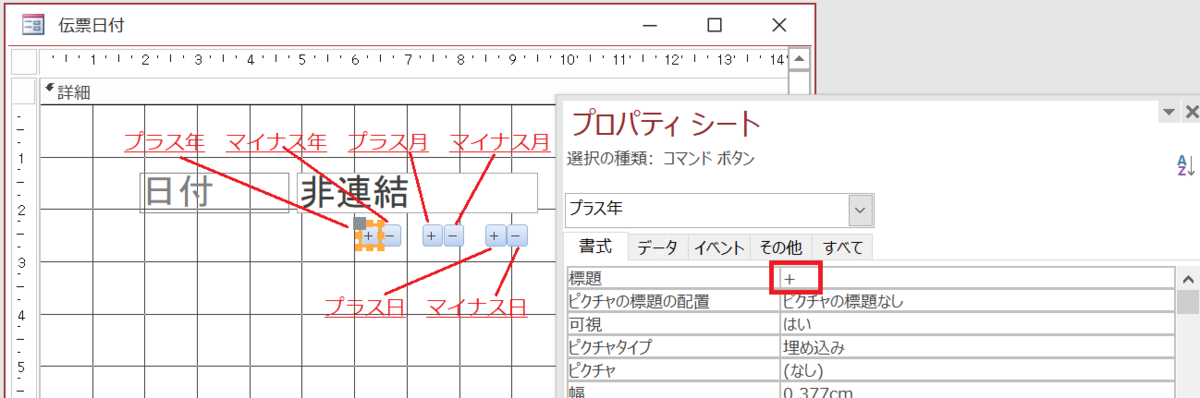
Task: Switch to the データ tab
Action: [x=657, y=246]
